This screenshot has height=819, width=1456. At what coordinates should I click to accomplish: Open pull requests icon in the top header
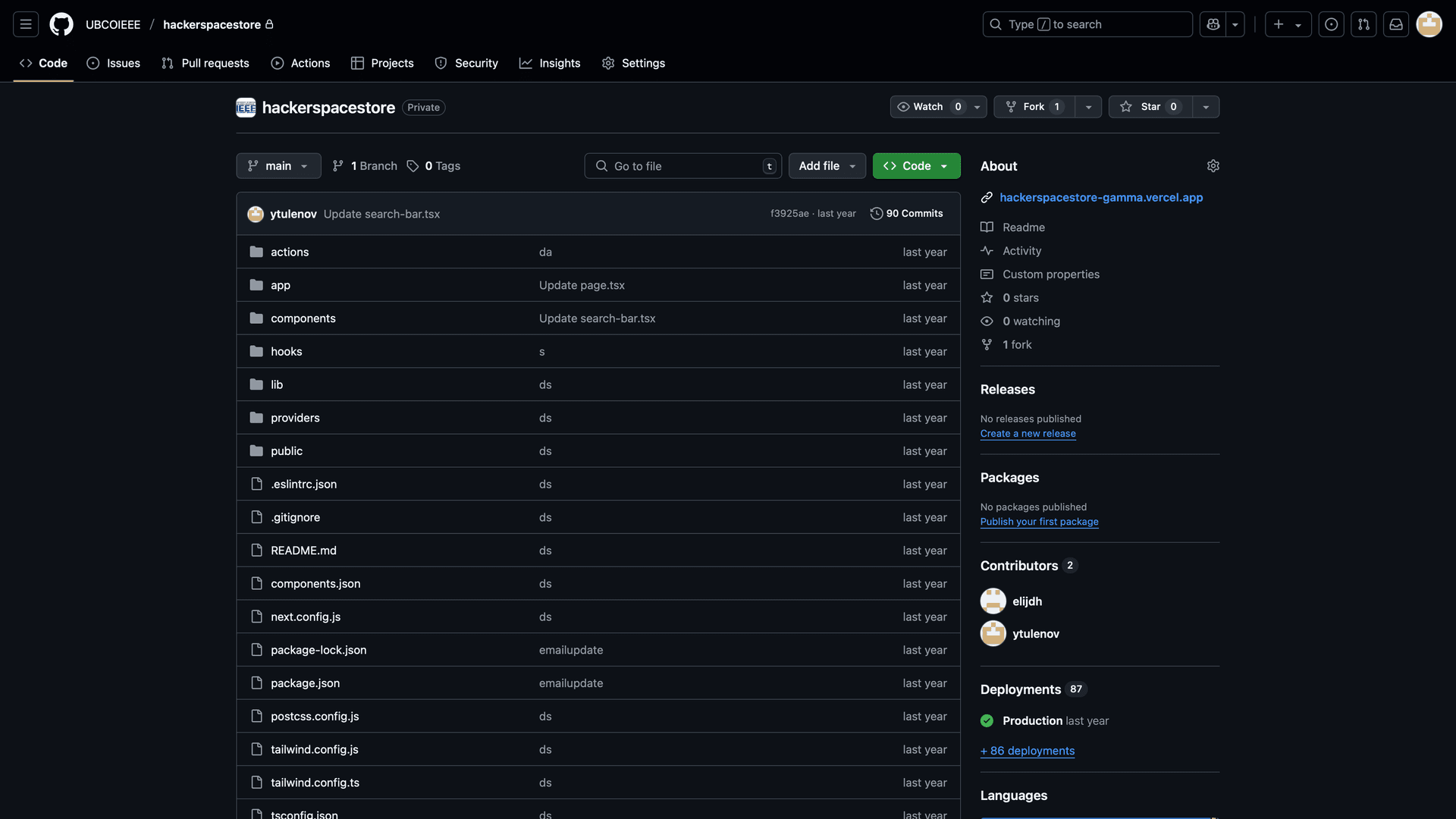pos(1363,24)
